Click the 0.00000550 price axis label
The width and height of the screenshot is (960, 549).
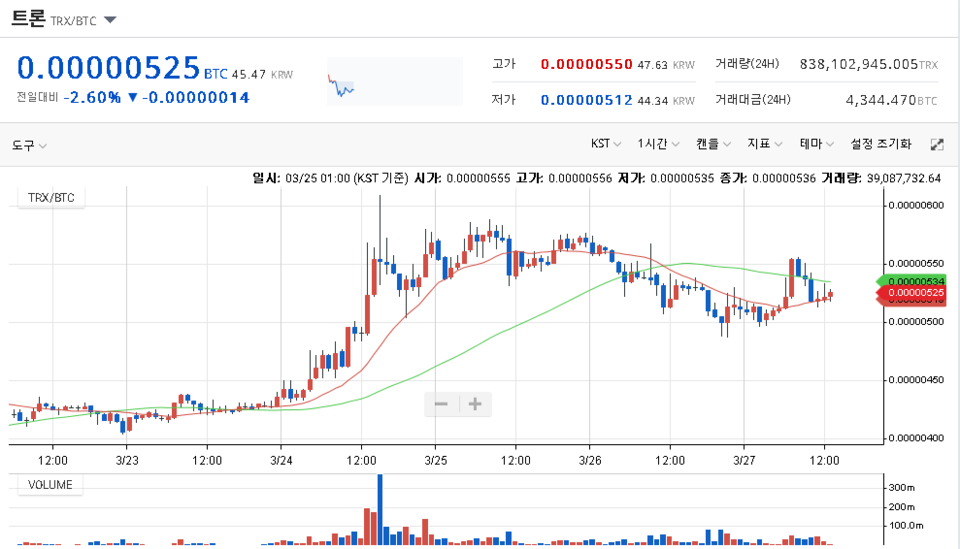(x=916, y=264)
